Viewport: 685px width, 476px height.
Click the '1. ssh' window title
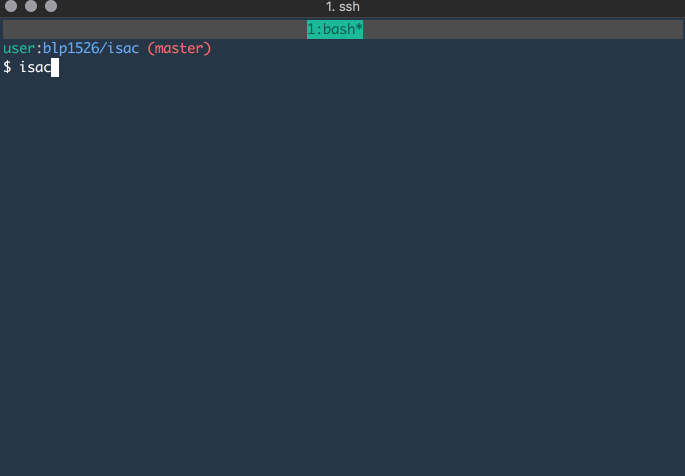point(342,7)
